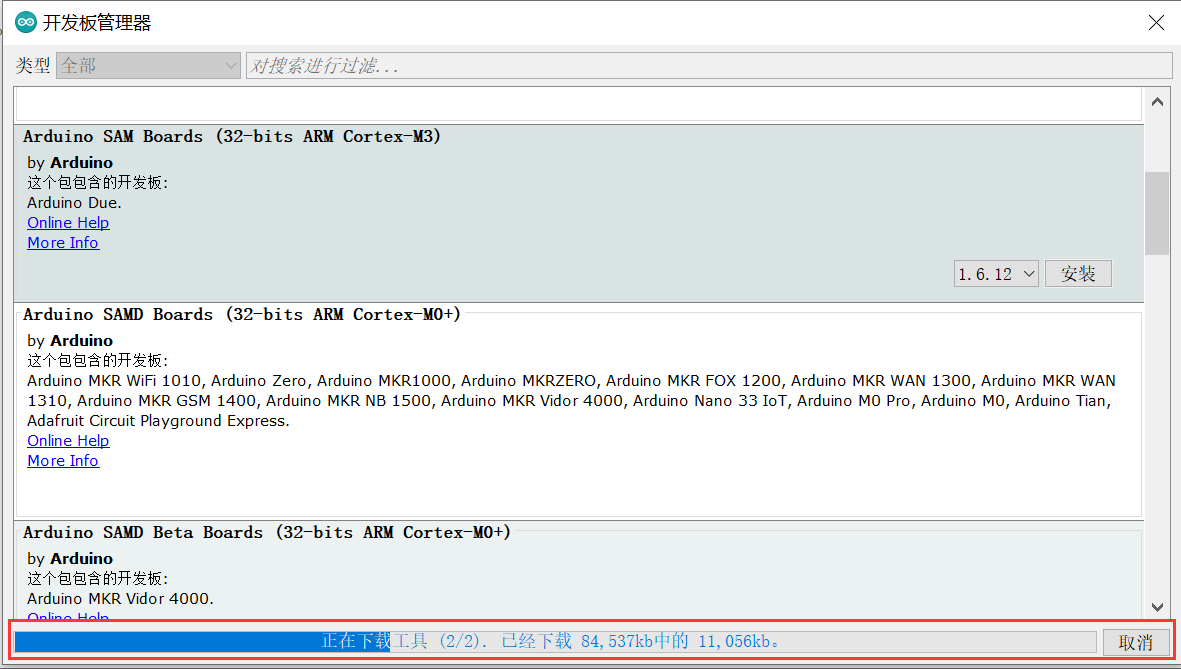Click the scroll up arrow of the list
Viewport: 1181px width, 669px height.
coord(1157,102)
